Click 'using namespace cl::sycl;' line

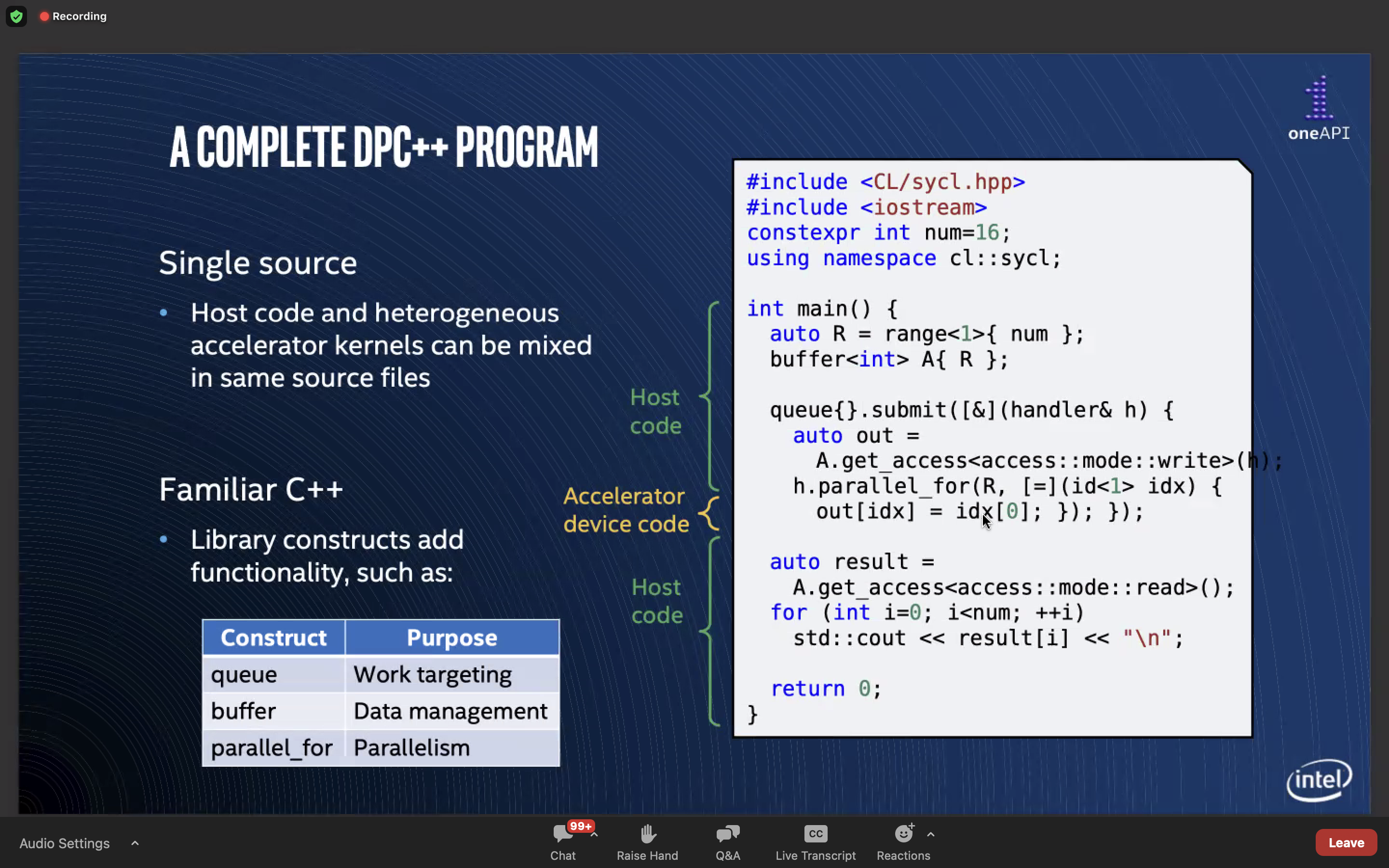(903, 258)
